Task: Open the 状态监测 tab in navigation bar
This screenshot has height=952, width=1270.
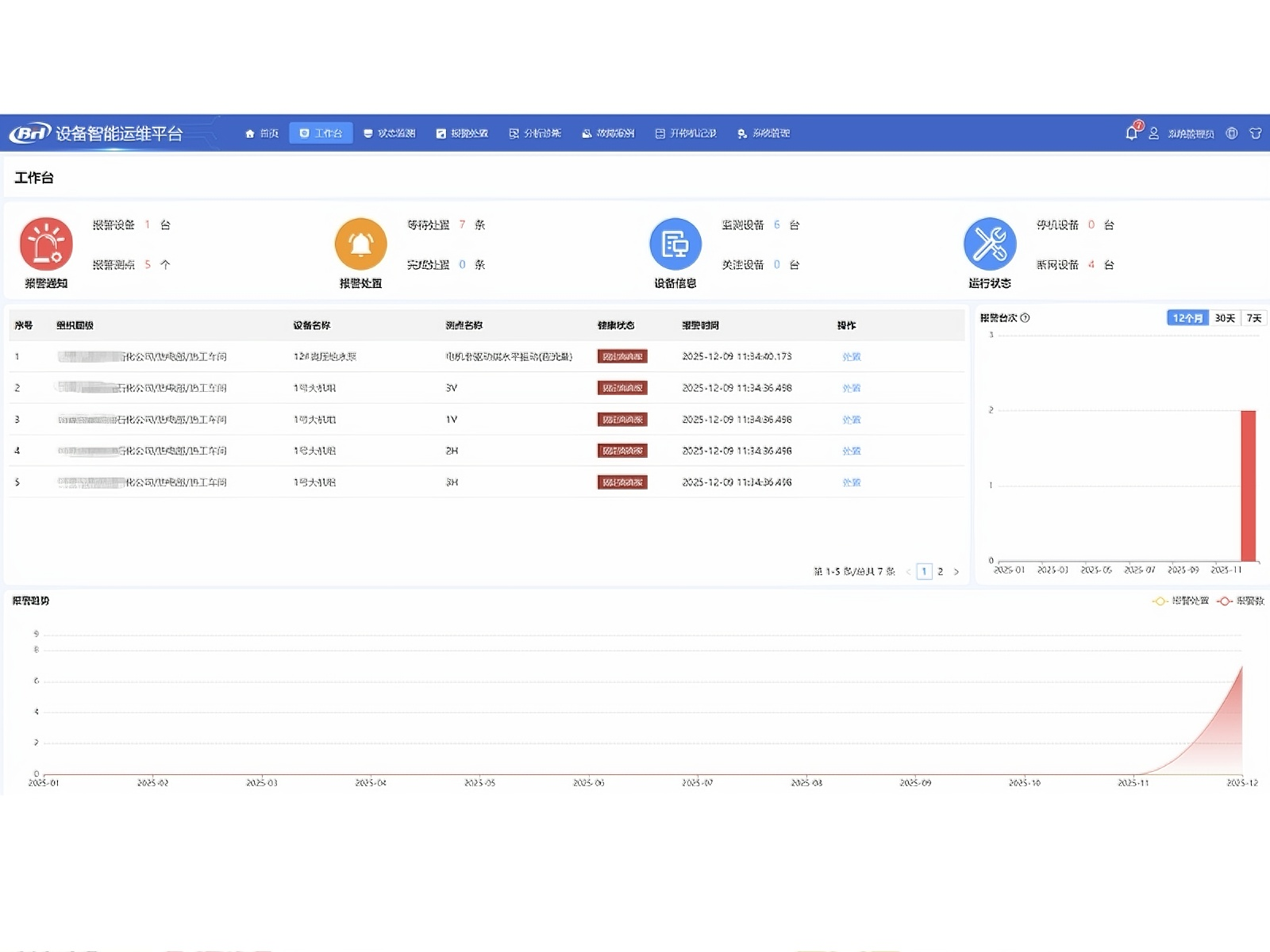Action: [389, 133]
